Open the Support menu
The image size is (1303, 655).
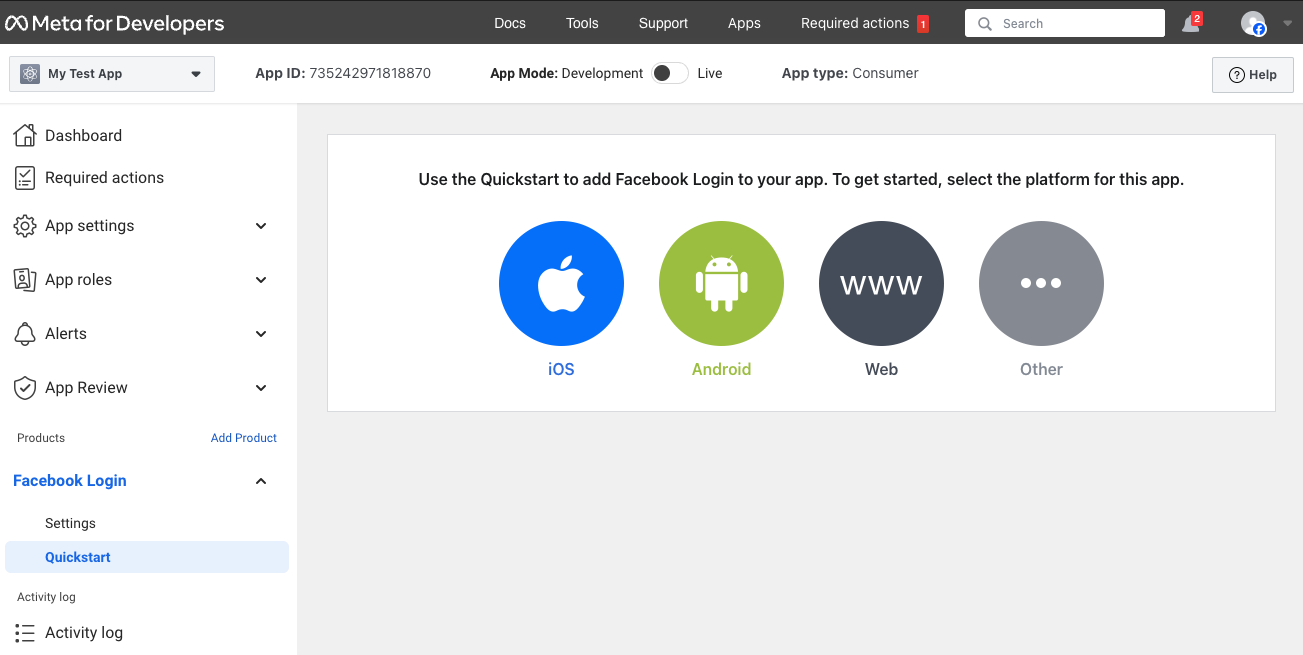click(x=664, y=23)
